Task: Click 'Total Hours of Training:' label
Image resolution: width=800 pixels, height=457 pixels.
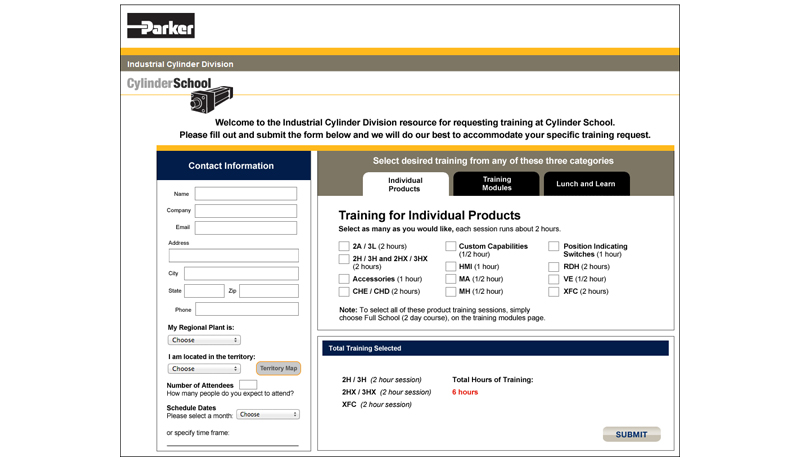Action: 493,380
